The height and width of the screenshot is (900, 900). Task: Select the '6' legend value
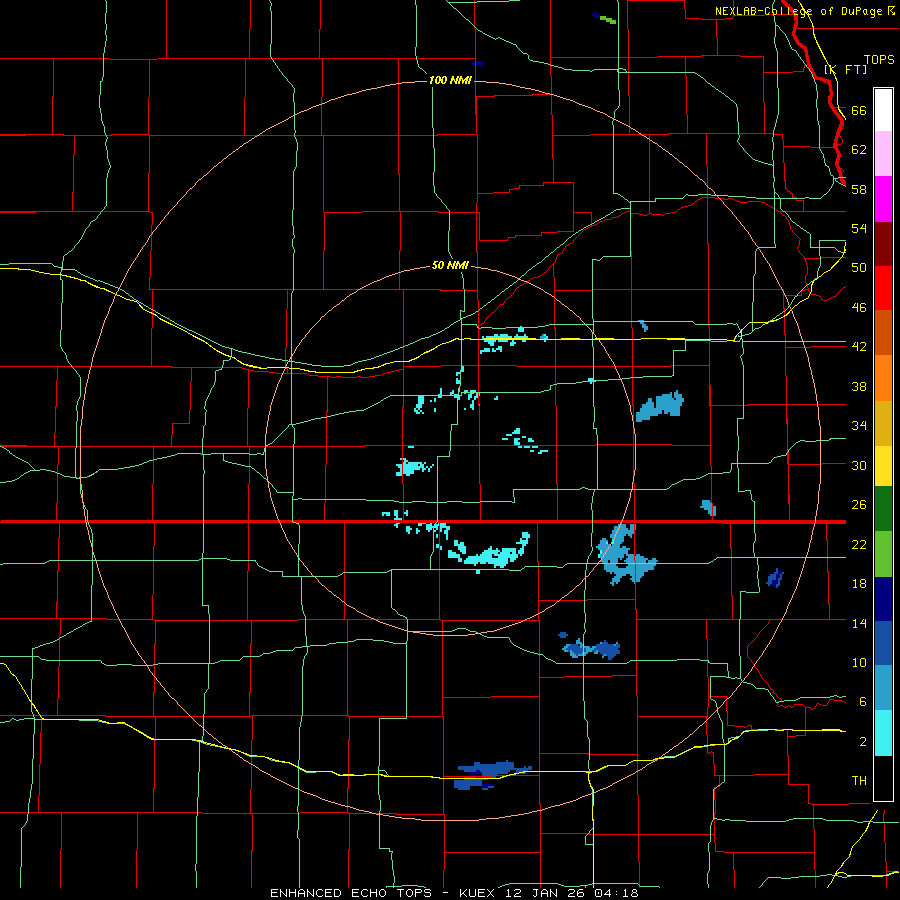[x=863, y=702]
